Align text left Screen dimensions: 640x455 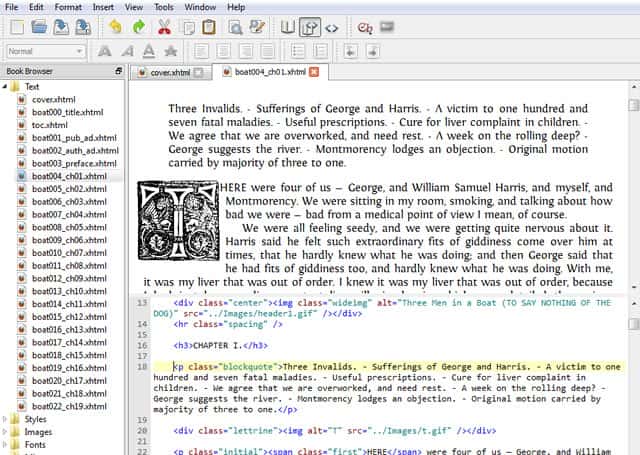pyautogui.click(x=201, y=51)
